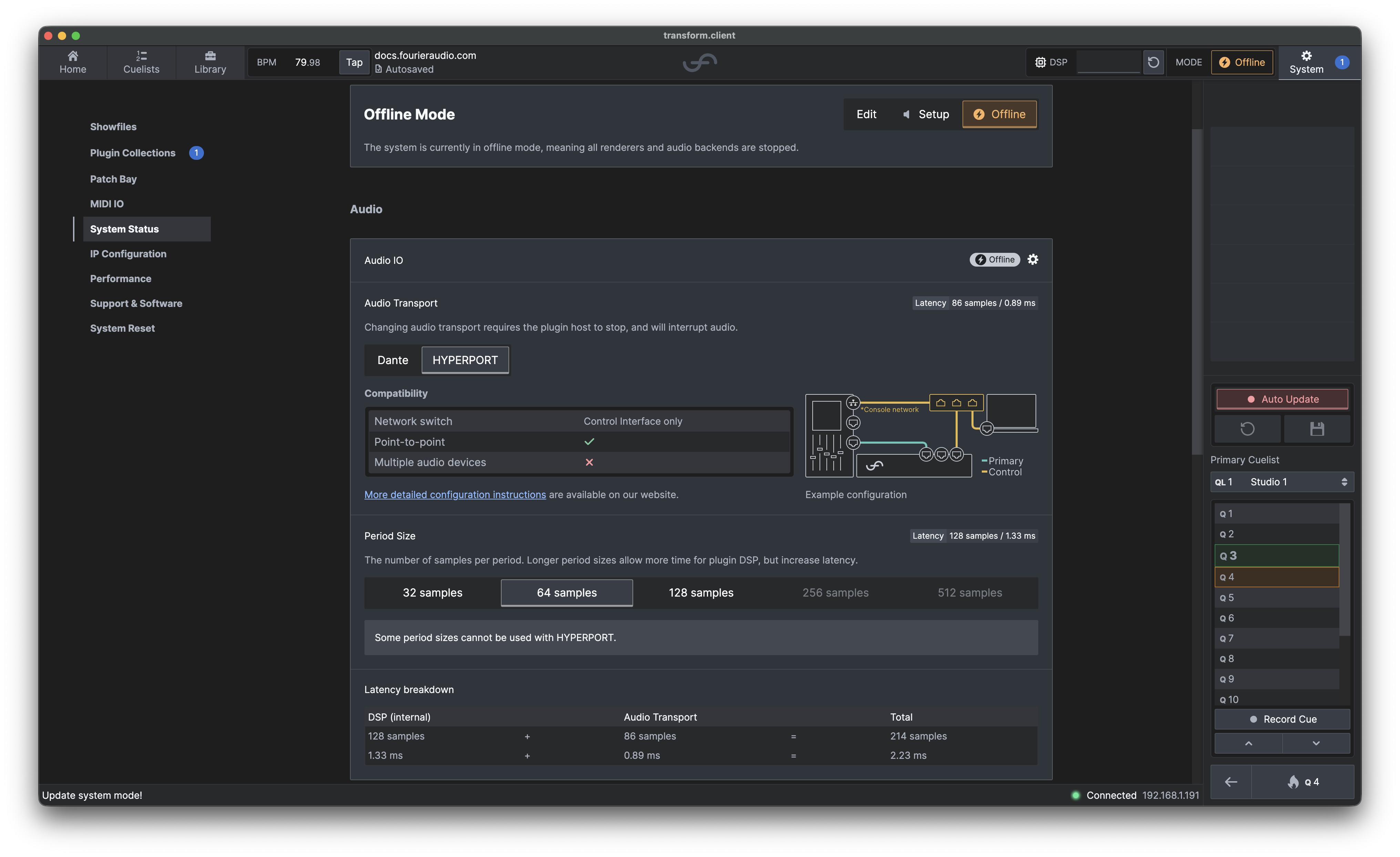Screen dimensions: 1400x857
Task: Choose 64 samples period size
Action: [x=566, y=593]
